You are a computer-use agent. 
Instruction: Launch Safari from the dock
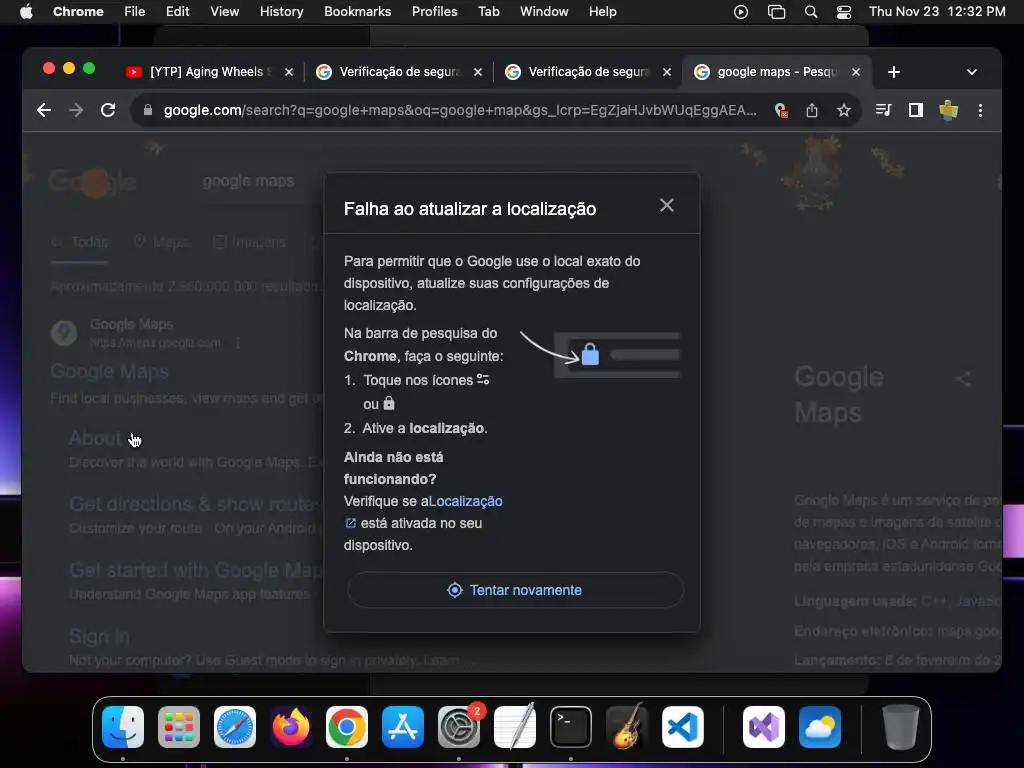tap(235, 727)
